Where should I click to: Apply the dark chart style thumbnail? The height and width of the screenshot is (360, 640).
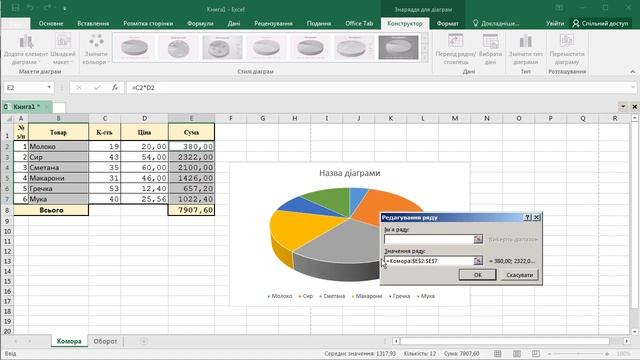tap(398, 48)
